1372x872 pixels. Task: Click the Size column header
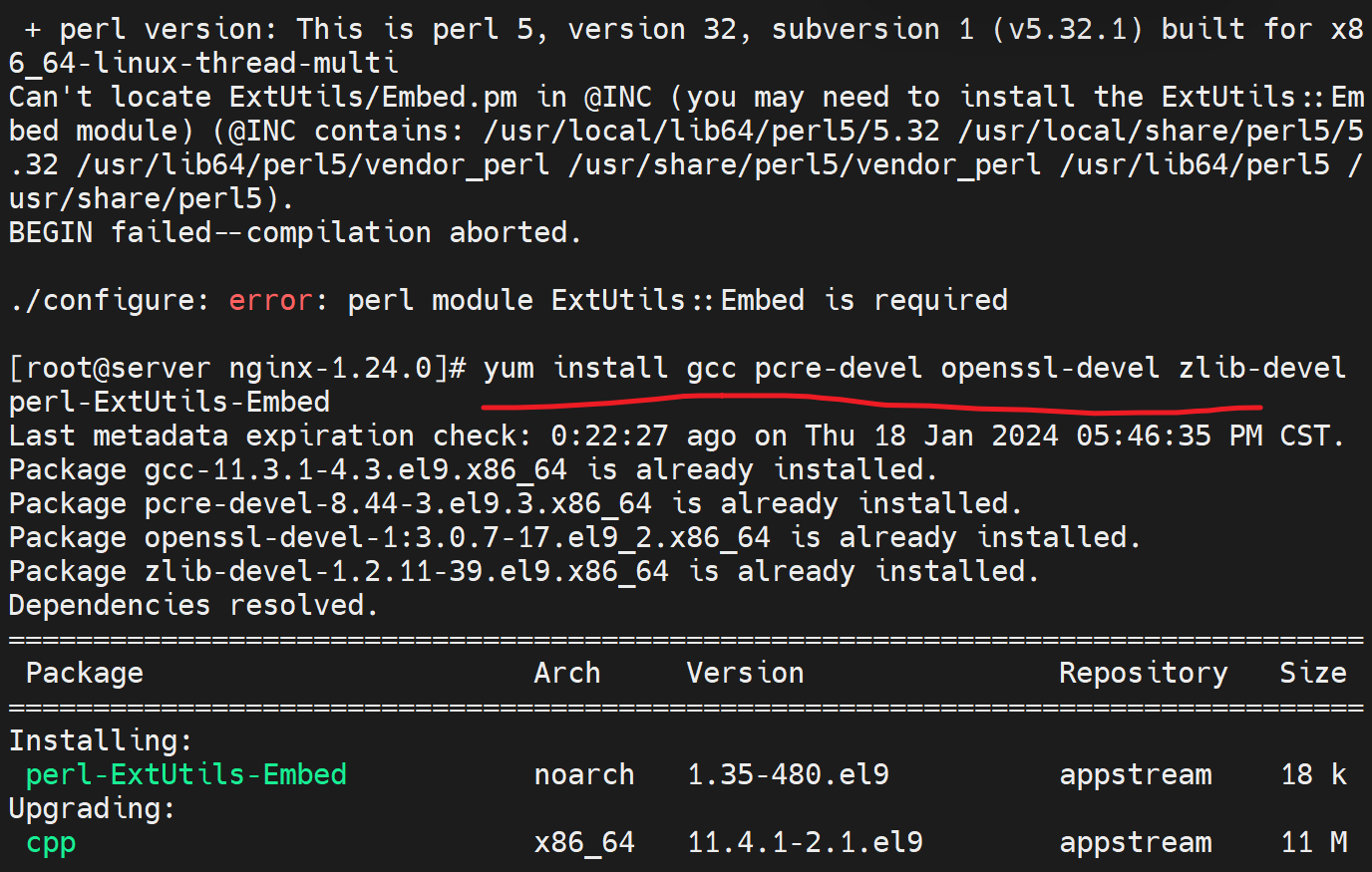pyautogui.click(x=1313, y=673)
